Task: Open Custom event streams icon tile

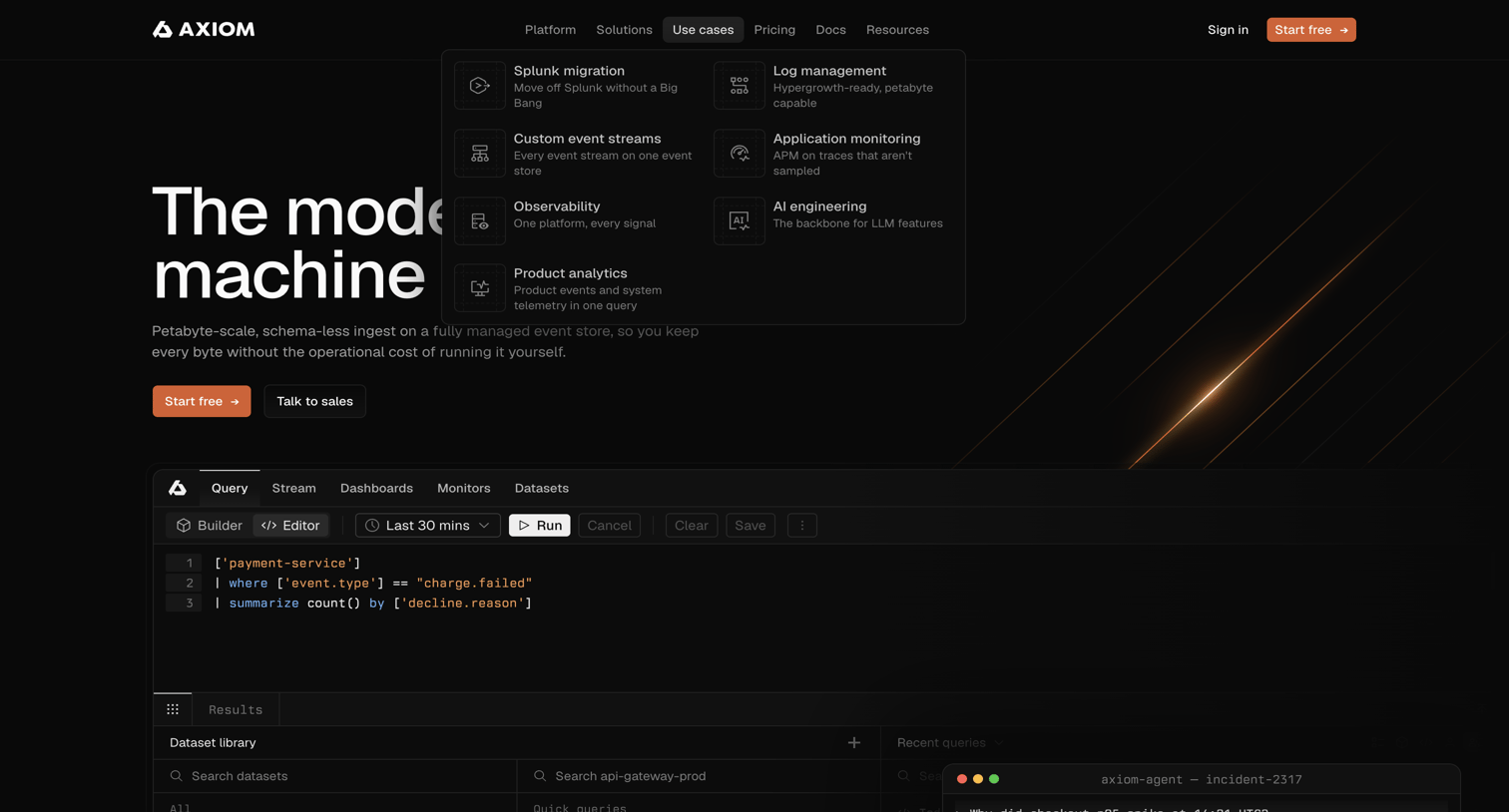Action: click(x=480, y=154)
